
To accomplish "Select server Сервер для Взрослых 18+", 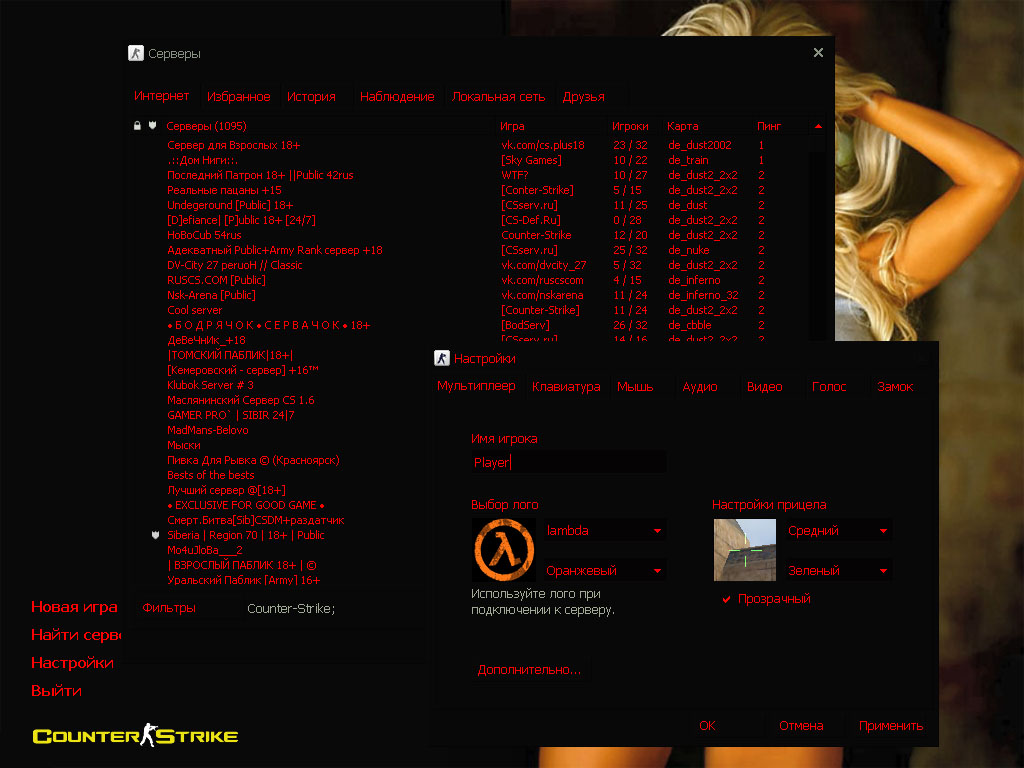I will coord(233,145).
